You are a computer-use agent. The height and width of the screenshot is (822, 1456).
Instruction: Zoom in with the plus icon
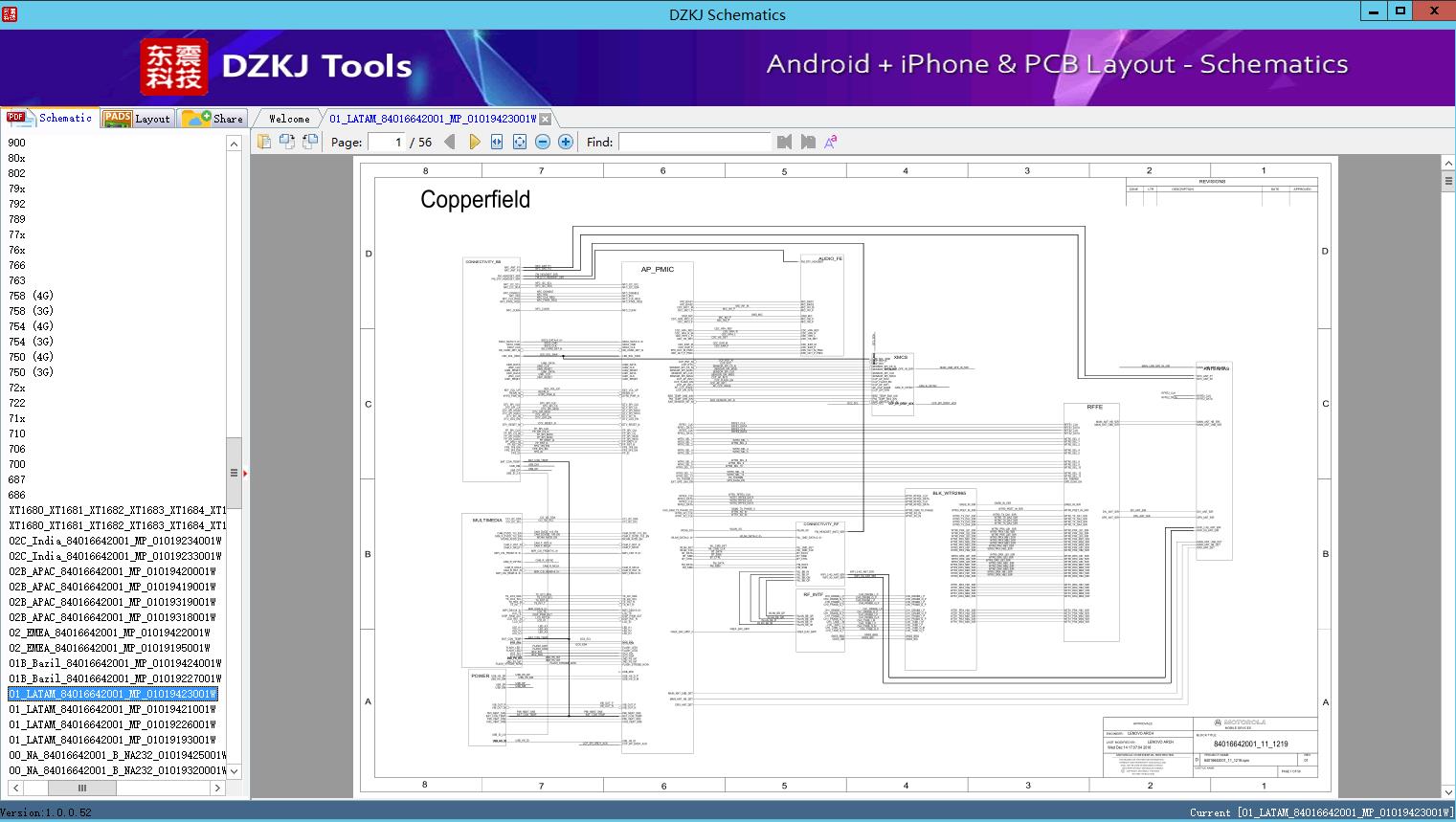tap(566, 142)
